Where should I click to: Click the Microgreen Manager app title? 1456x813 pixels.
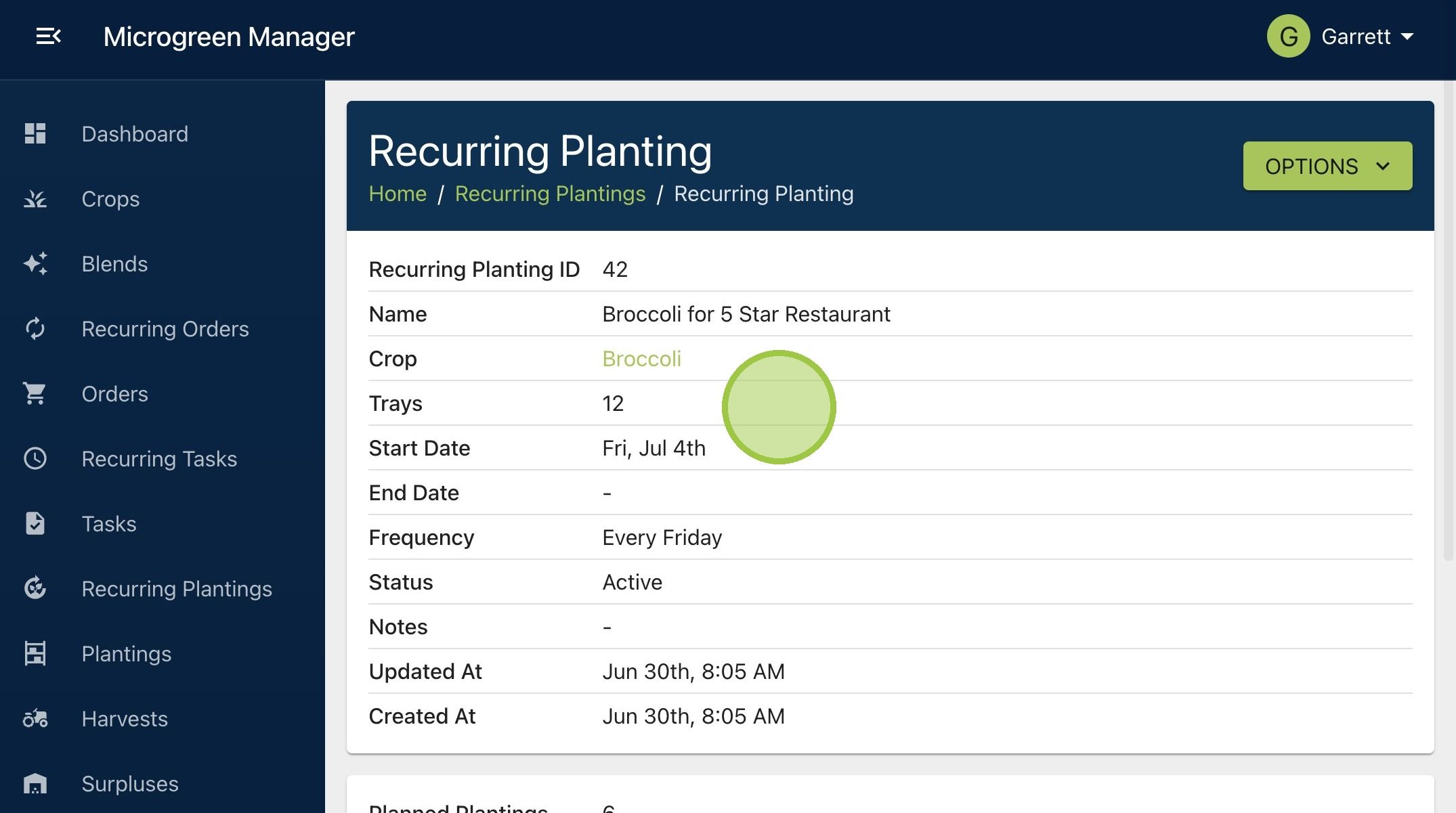point(229,37)
